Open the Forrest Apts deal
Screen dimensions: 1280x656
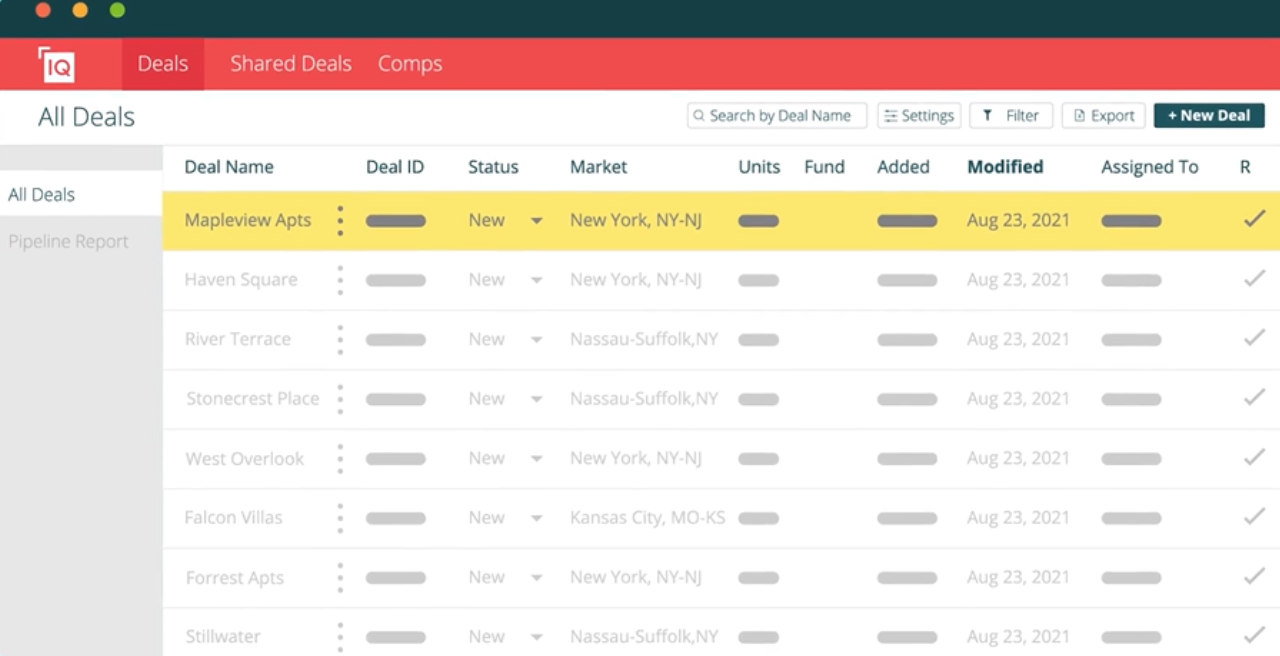click(235, 578)
